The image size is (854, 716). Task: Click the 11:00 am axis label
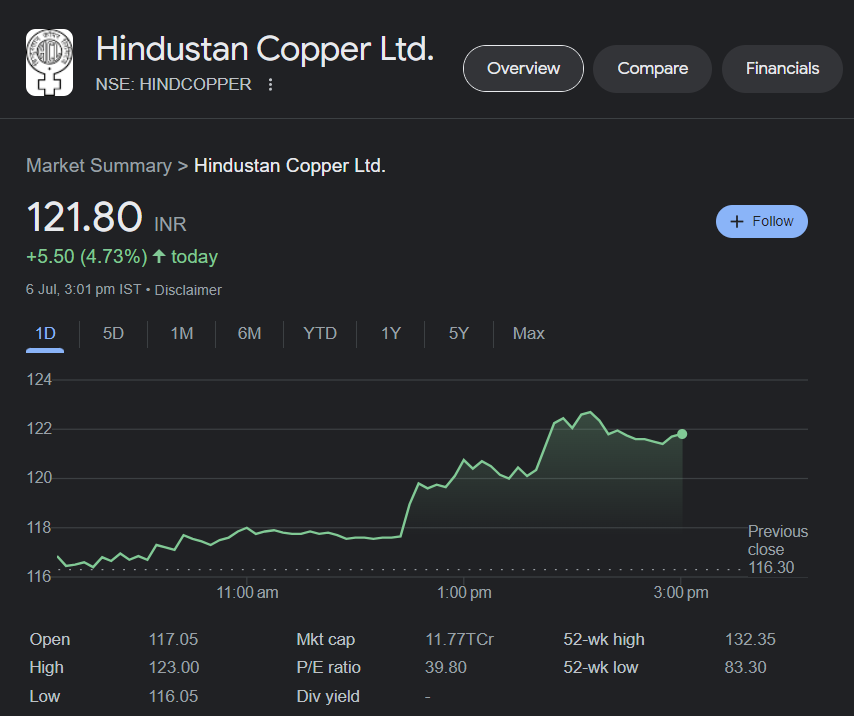247,592
